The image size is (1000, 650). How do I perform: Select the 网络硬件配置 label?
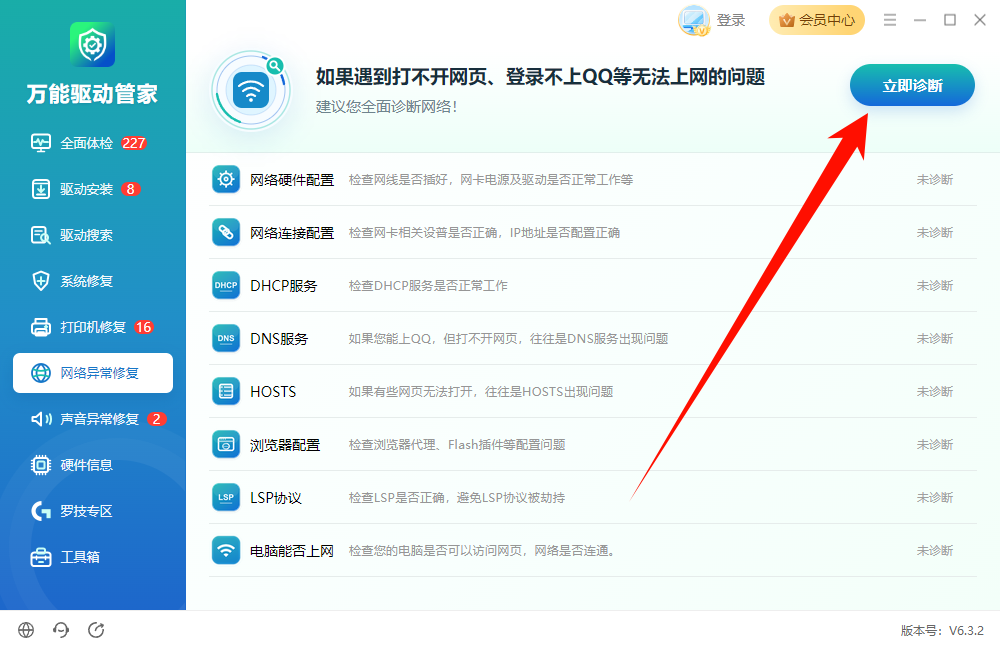coord(292,180)
